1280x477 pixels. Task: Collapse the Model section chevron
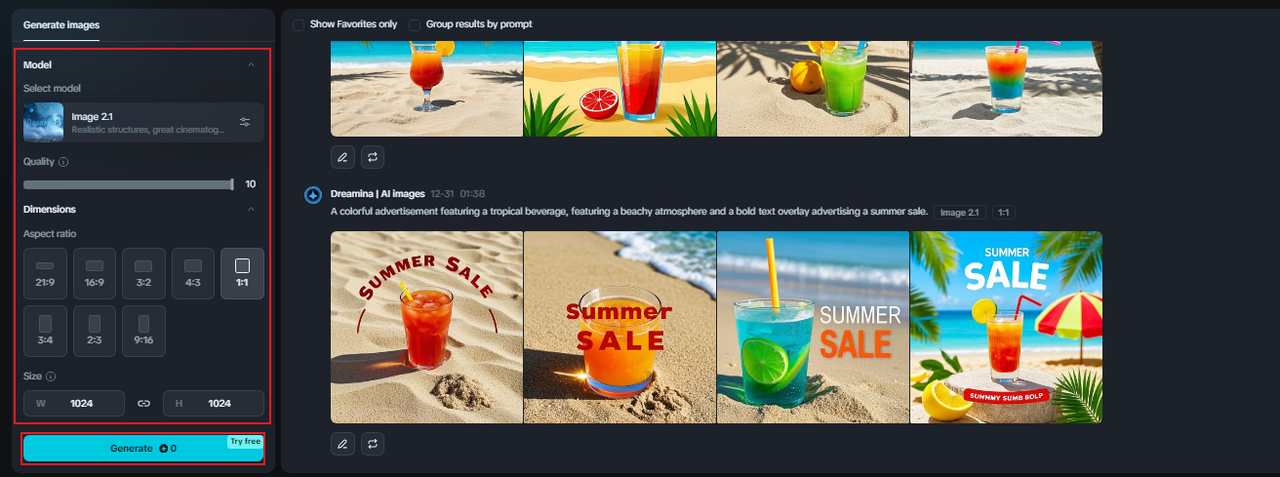coord(251,65)
